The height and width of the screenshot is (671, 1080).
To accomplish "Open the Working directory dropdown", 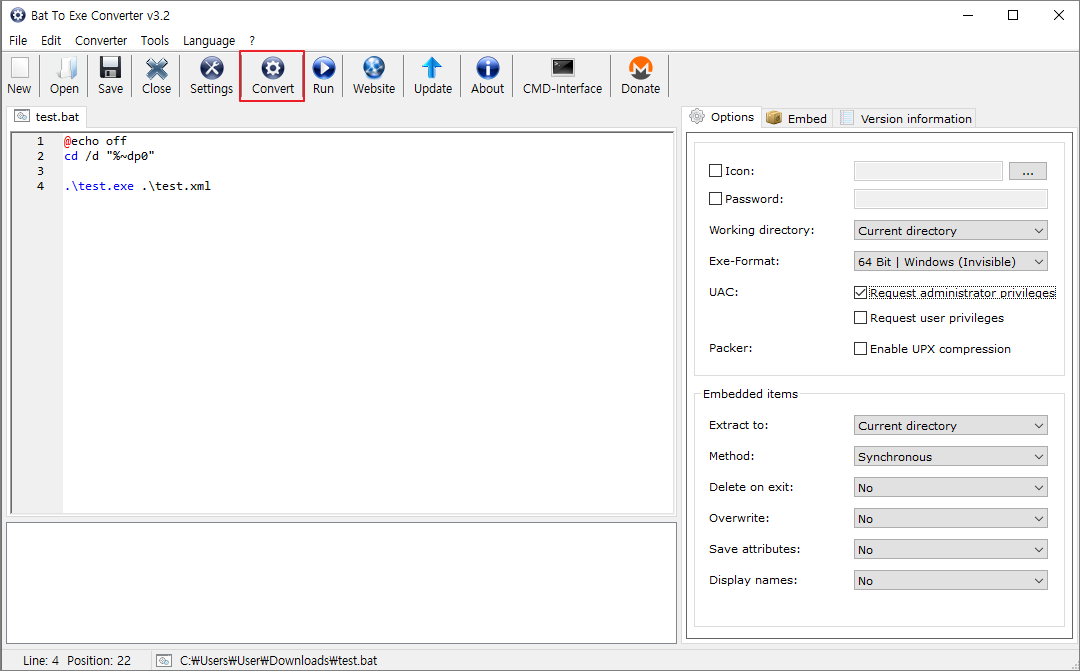I will 951,230.
